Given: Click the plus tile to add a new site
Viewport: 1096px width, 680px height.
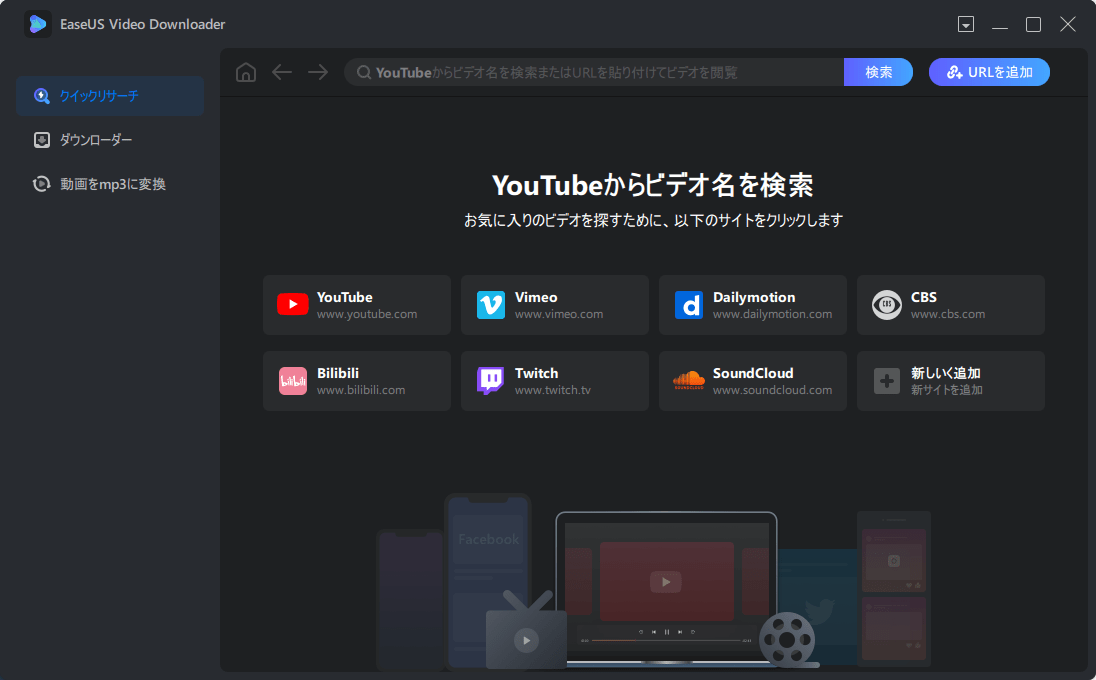Looking at the screenshot, I should pyautogui.click(x=886, y=380).
